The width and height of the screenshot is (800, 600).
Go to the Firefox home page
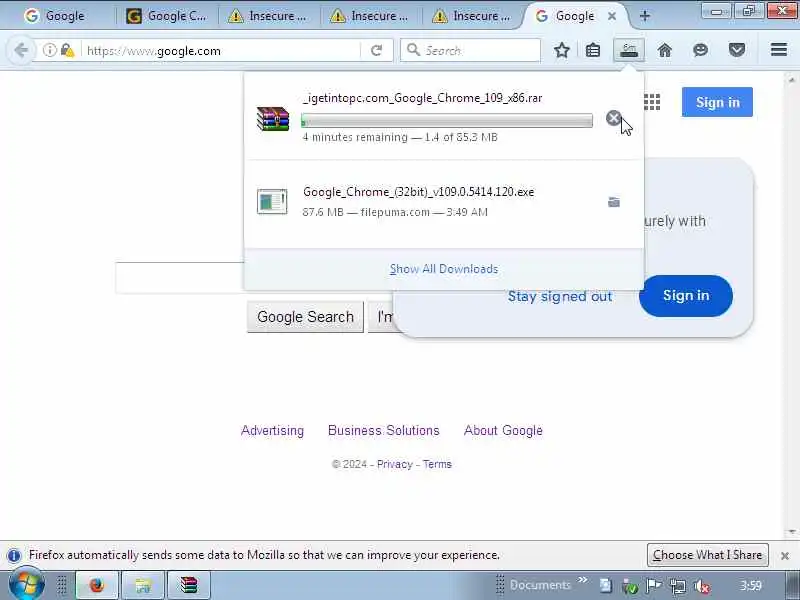coord(664,50)
